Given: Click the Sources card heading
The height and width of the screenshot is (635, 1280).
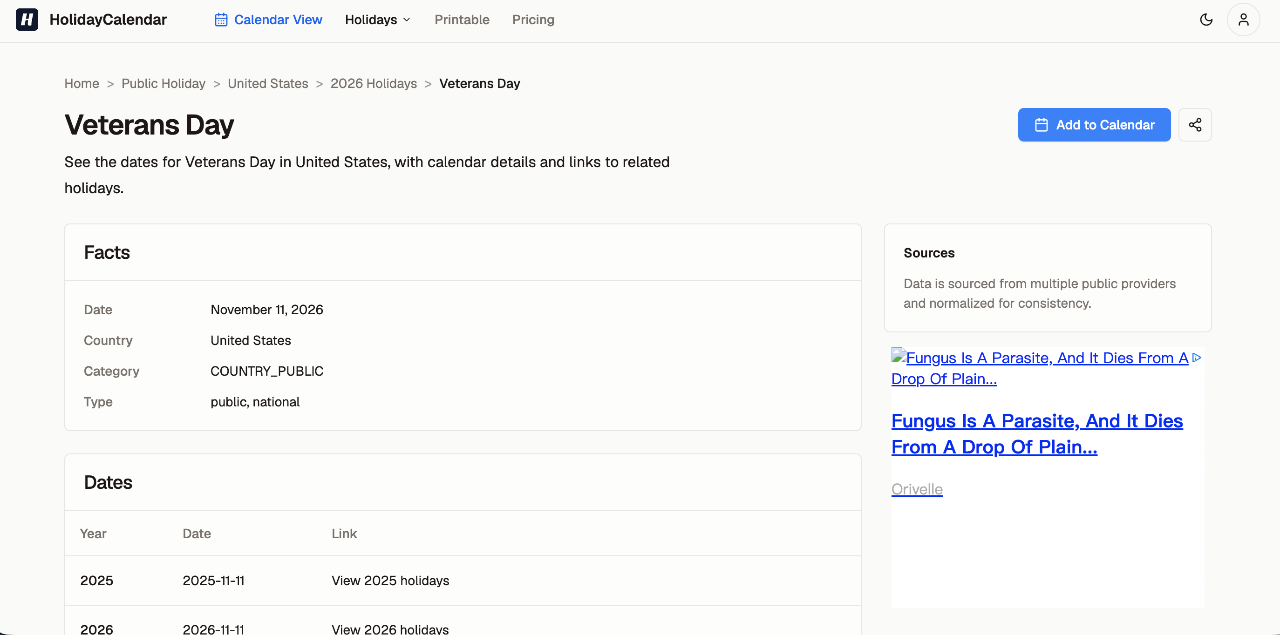Looking at the screenshot, I should click(929, 253).
